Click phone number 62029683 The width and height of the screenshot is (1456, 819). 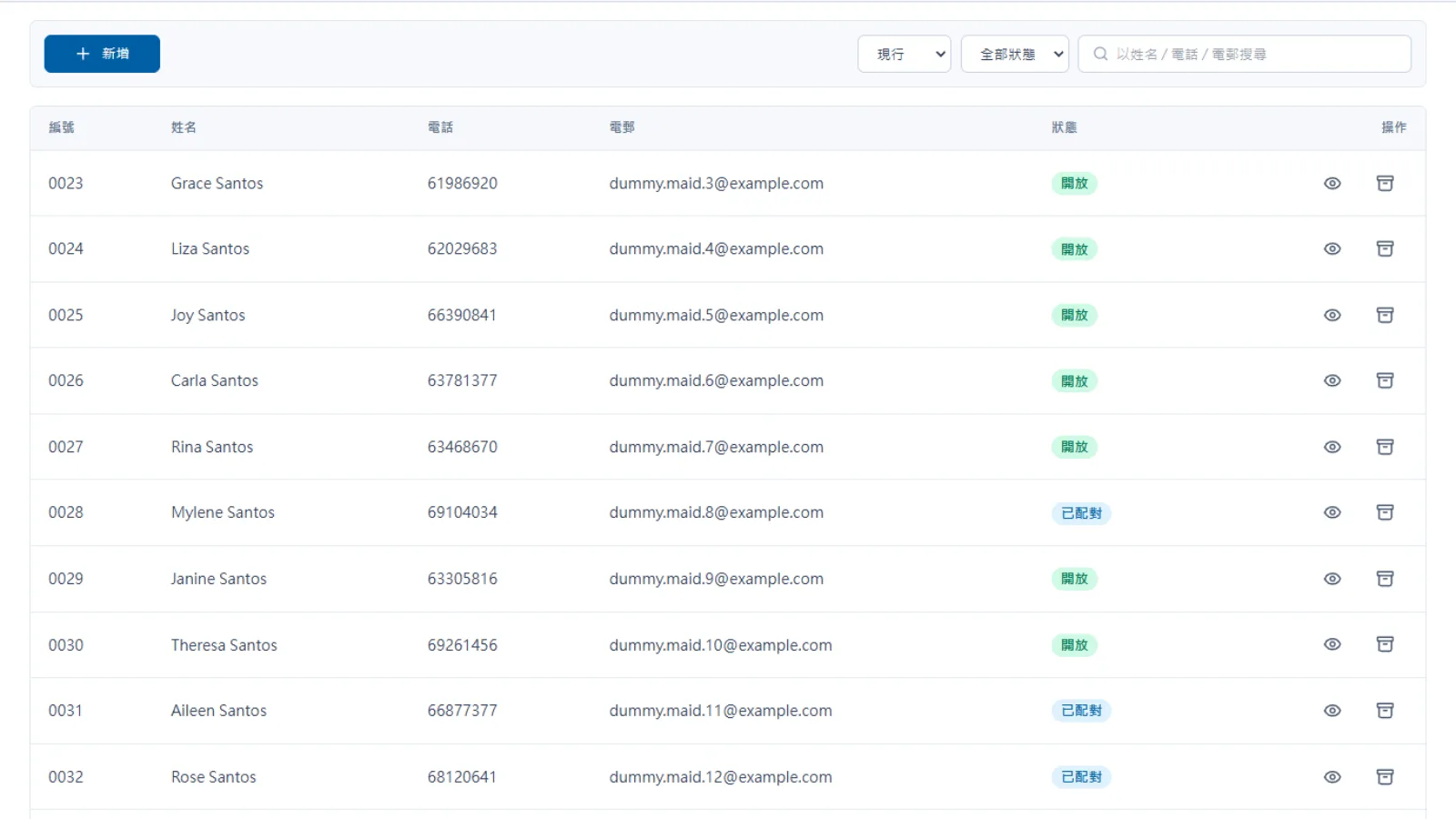coord(462,248)
